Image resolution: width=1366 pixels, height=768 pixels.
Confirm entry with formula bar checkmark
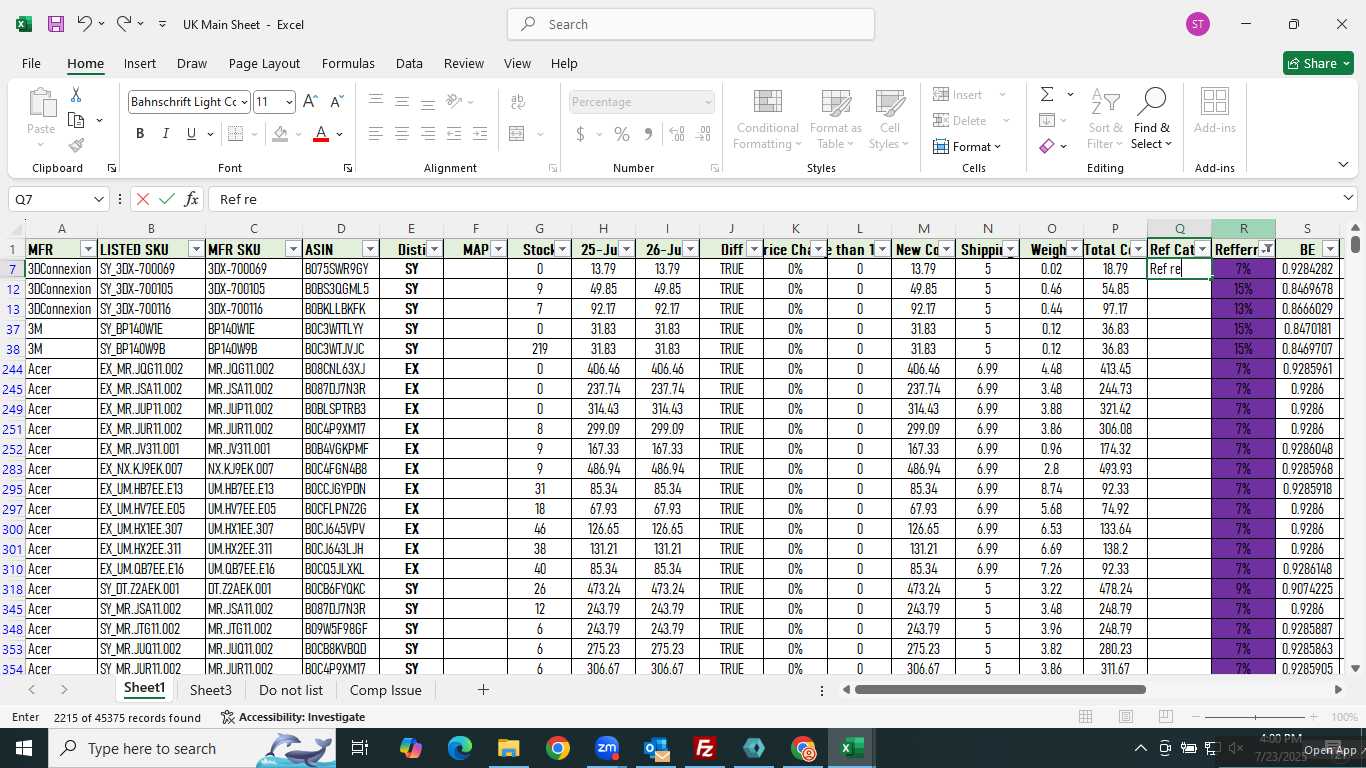pos(167,199)
